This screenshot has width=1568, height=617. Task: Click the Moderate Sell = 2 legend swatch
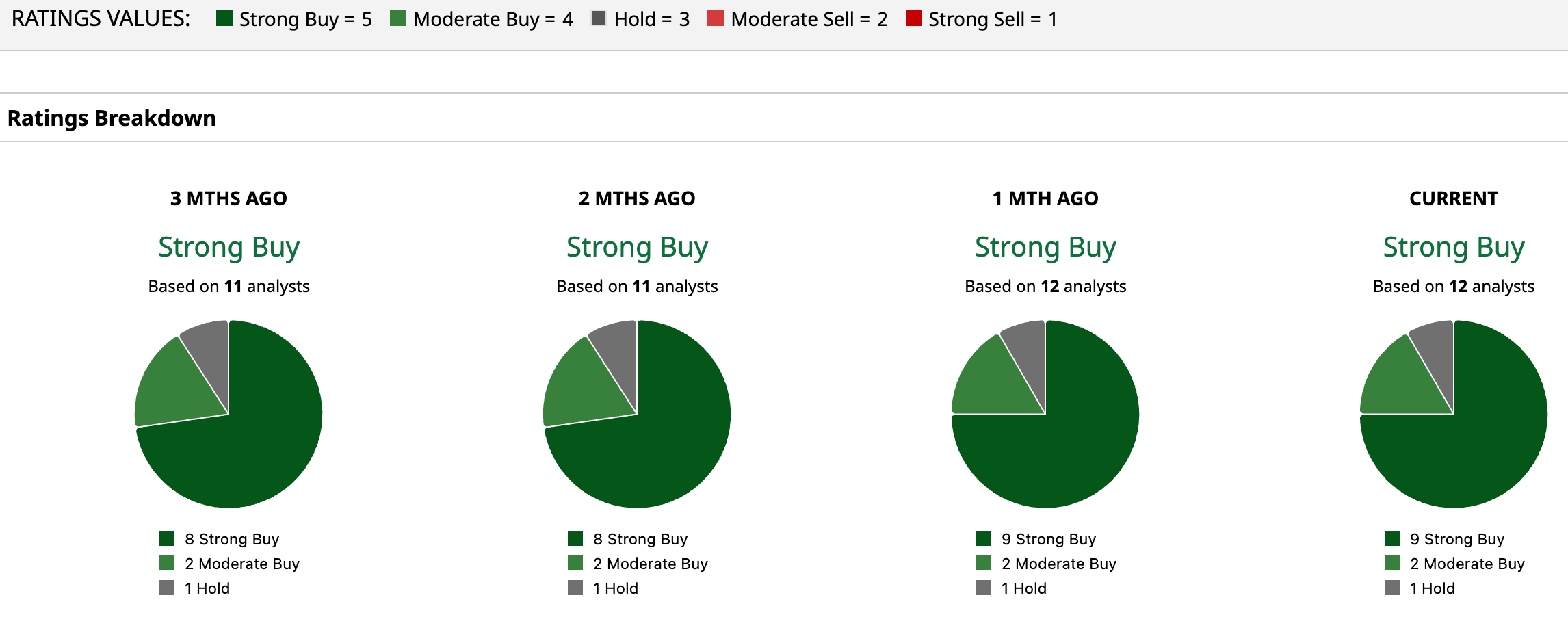coord(715,18)
